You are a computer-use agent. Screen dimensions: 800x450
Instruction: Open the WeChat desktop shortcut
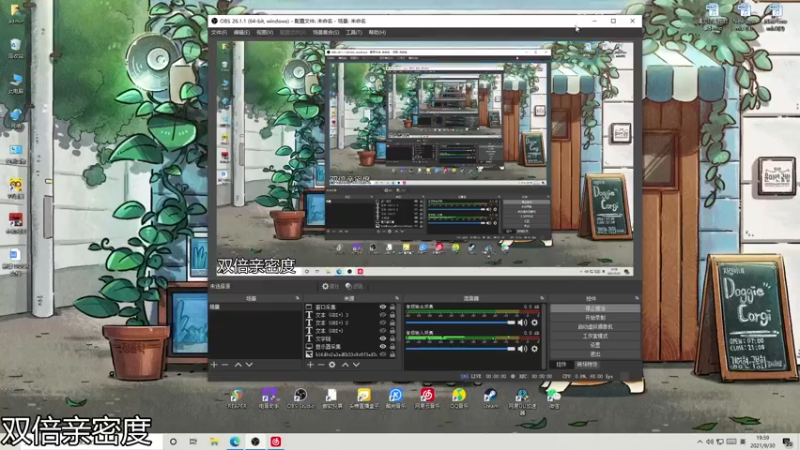tap(554, 398)
